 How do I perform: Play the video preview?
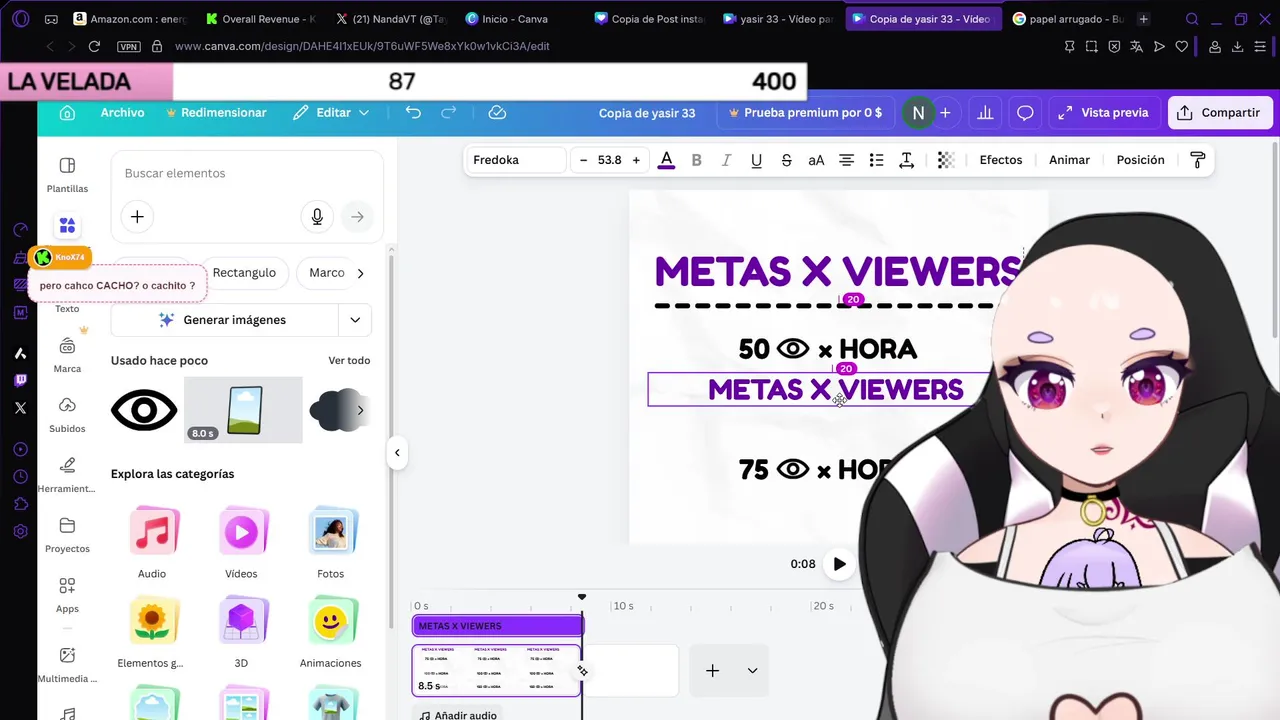coord(839,564)
